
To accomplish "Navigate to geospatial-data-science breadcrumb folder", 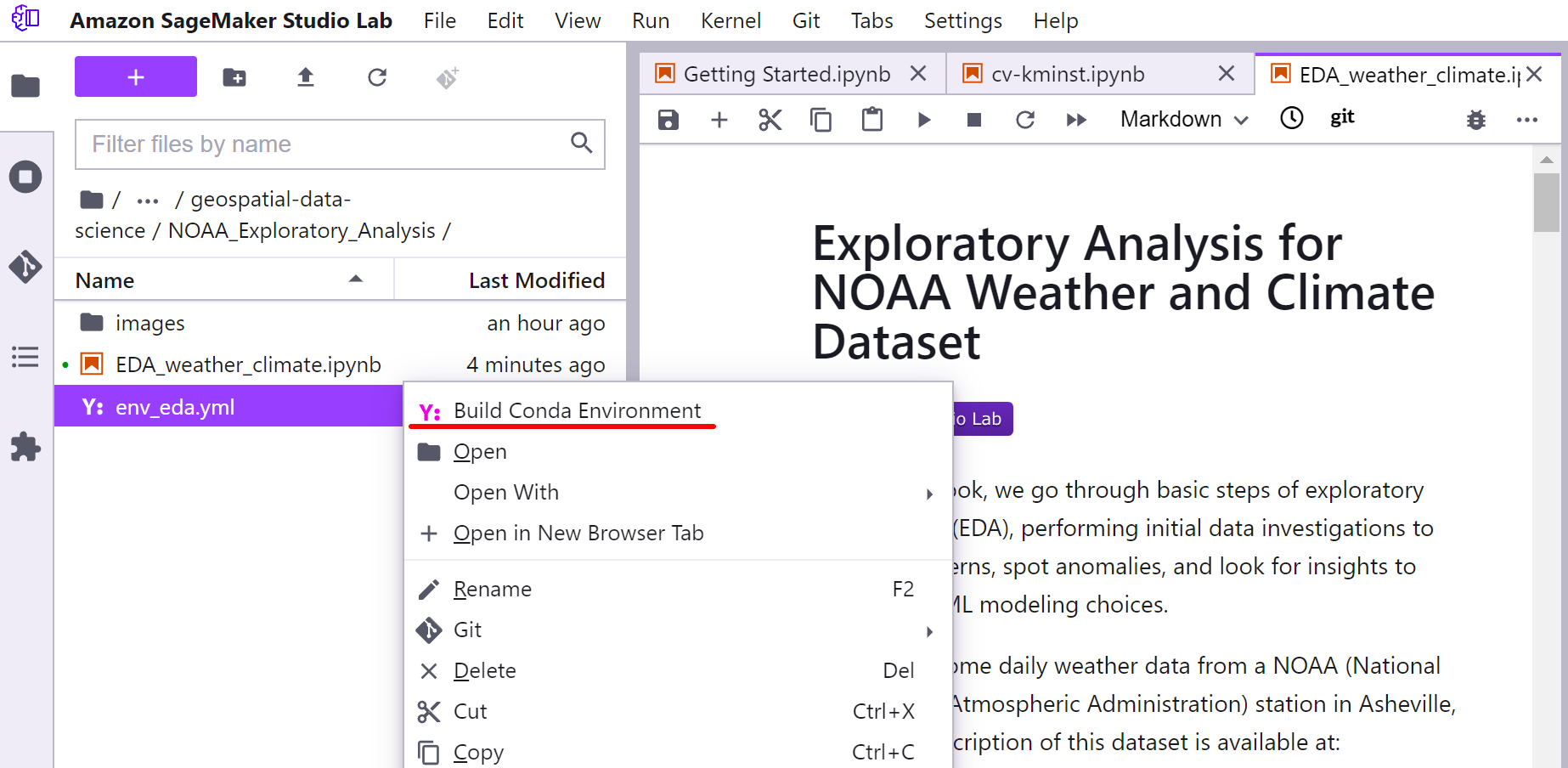I will [x=212, y=215].
